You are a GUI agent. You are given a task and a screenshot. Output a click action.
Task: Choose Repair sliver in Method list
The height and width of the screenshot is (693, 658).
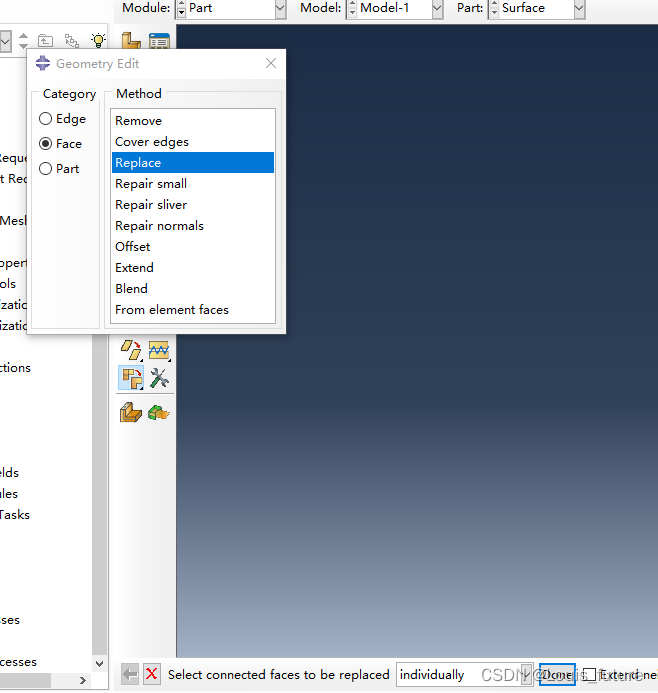coord(151,205)
